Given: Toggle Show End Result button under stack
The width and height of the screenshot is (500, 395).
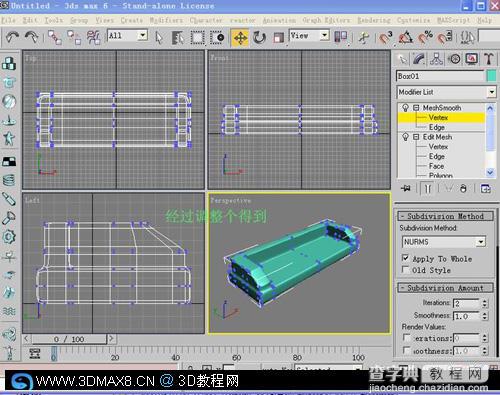Looking at the screenshot, I should [428, 189].
